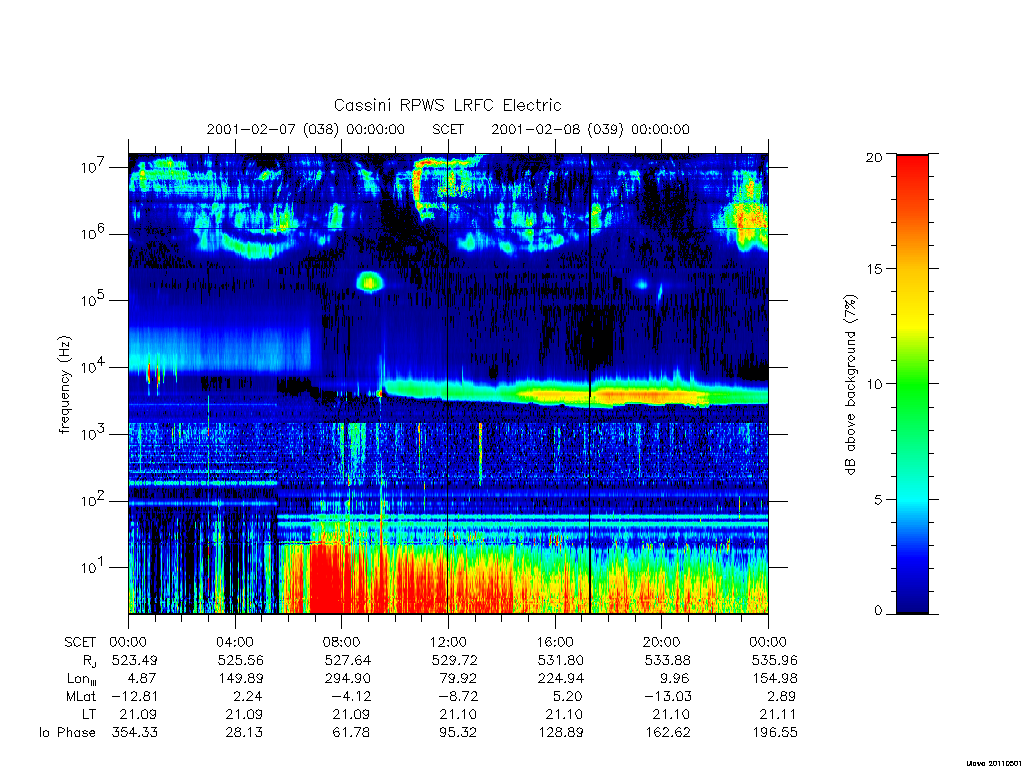The image size is (1024, 768).
Task: Click start date '2001-02-07 (038) 00:00:00'
Action: click(306, 129)
